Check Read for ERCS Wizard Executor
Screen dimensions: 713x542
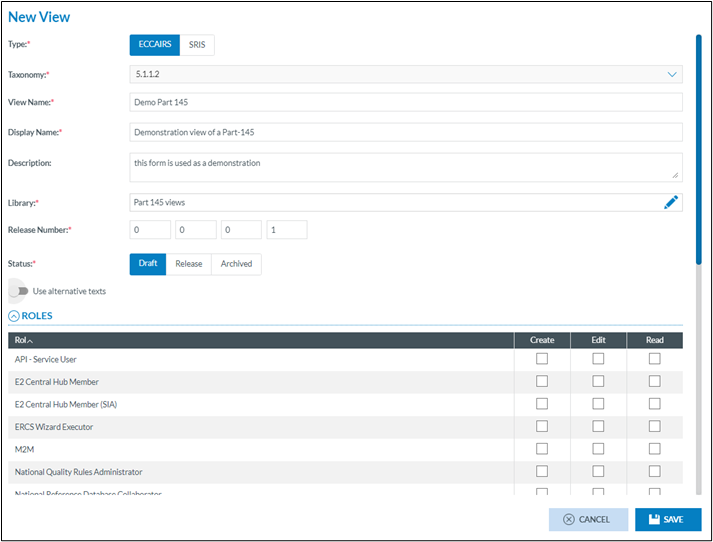[x=654, y=427]
